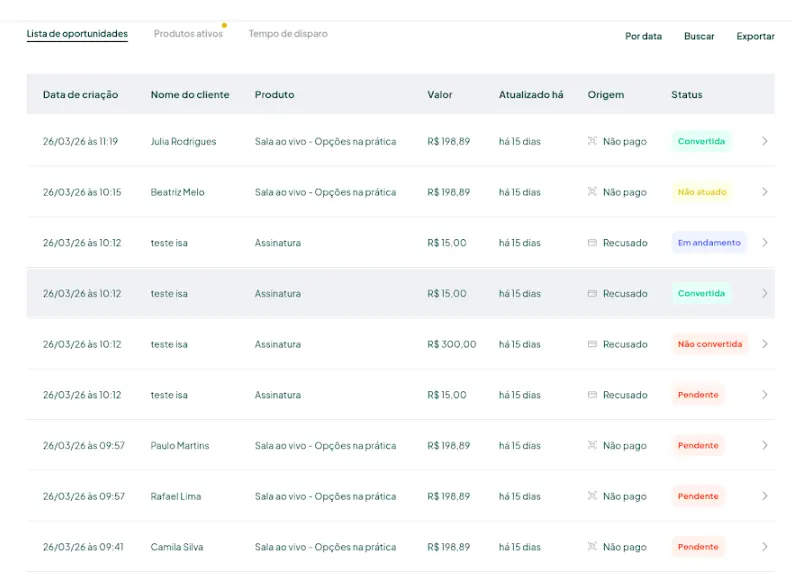This screenshot has height=579, width=793.
Task: Open Beatriz Melo opportunity via its chevron arrow
Action: (765, 192)
